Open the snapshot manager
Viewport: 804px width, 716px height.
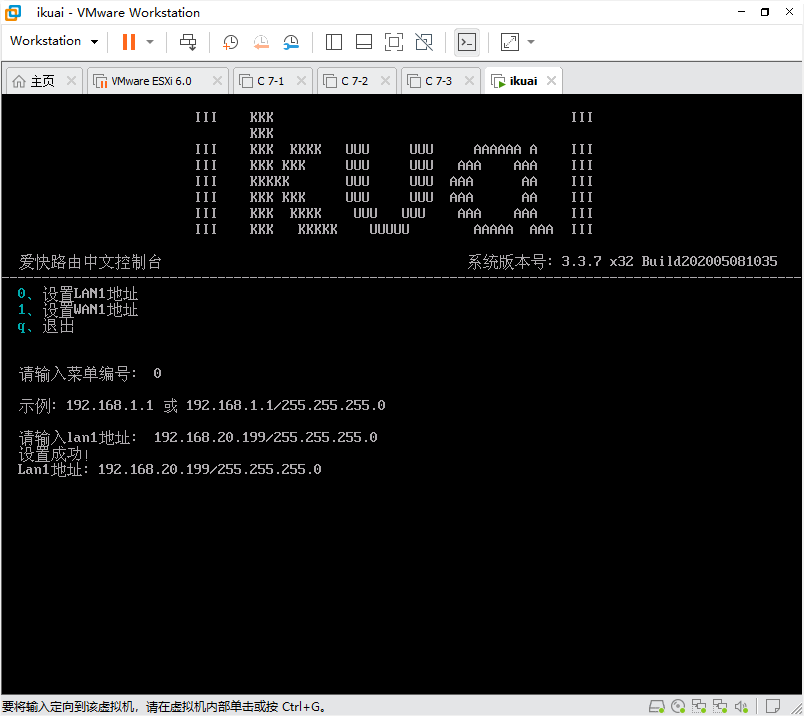click(291, 42)
